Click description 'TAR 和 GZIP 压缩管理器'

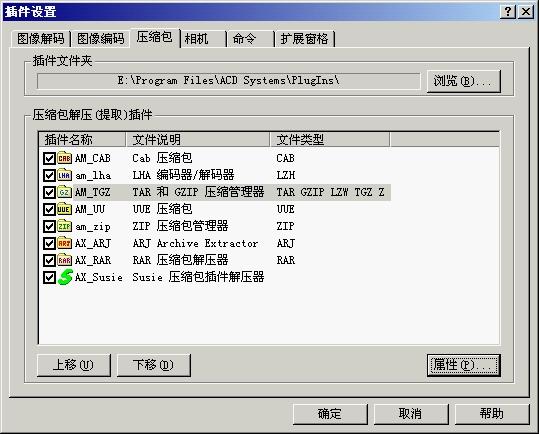[198, 192]
